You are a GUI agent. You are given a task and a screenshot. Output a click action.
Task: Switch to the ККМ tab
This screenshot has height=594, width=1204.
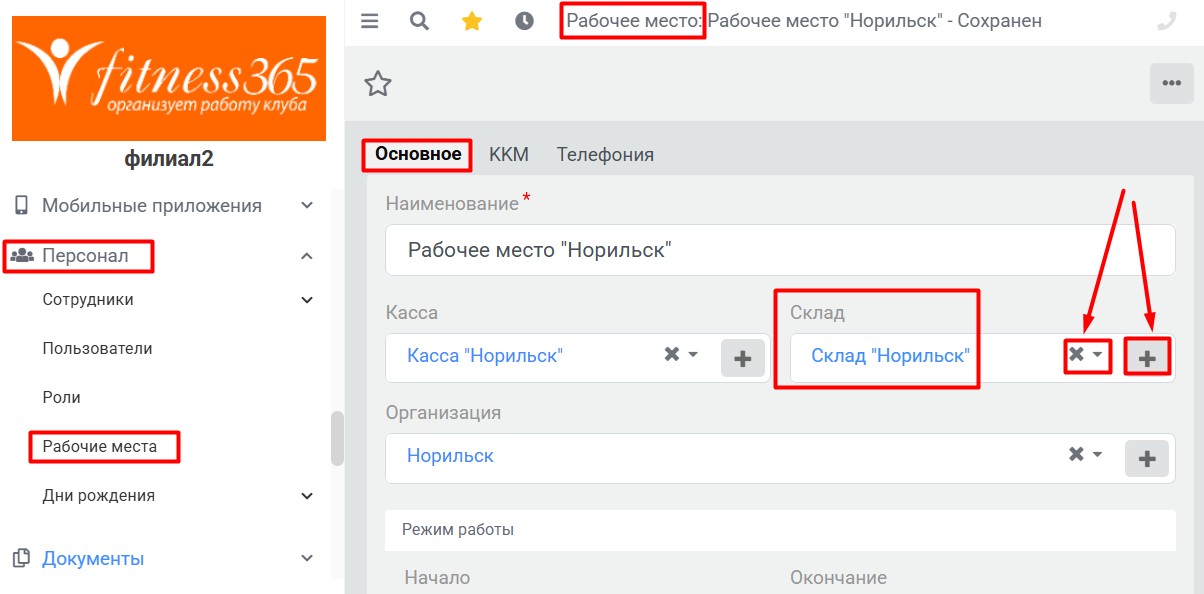[509, 154]
